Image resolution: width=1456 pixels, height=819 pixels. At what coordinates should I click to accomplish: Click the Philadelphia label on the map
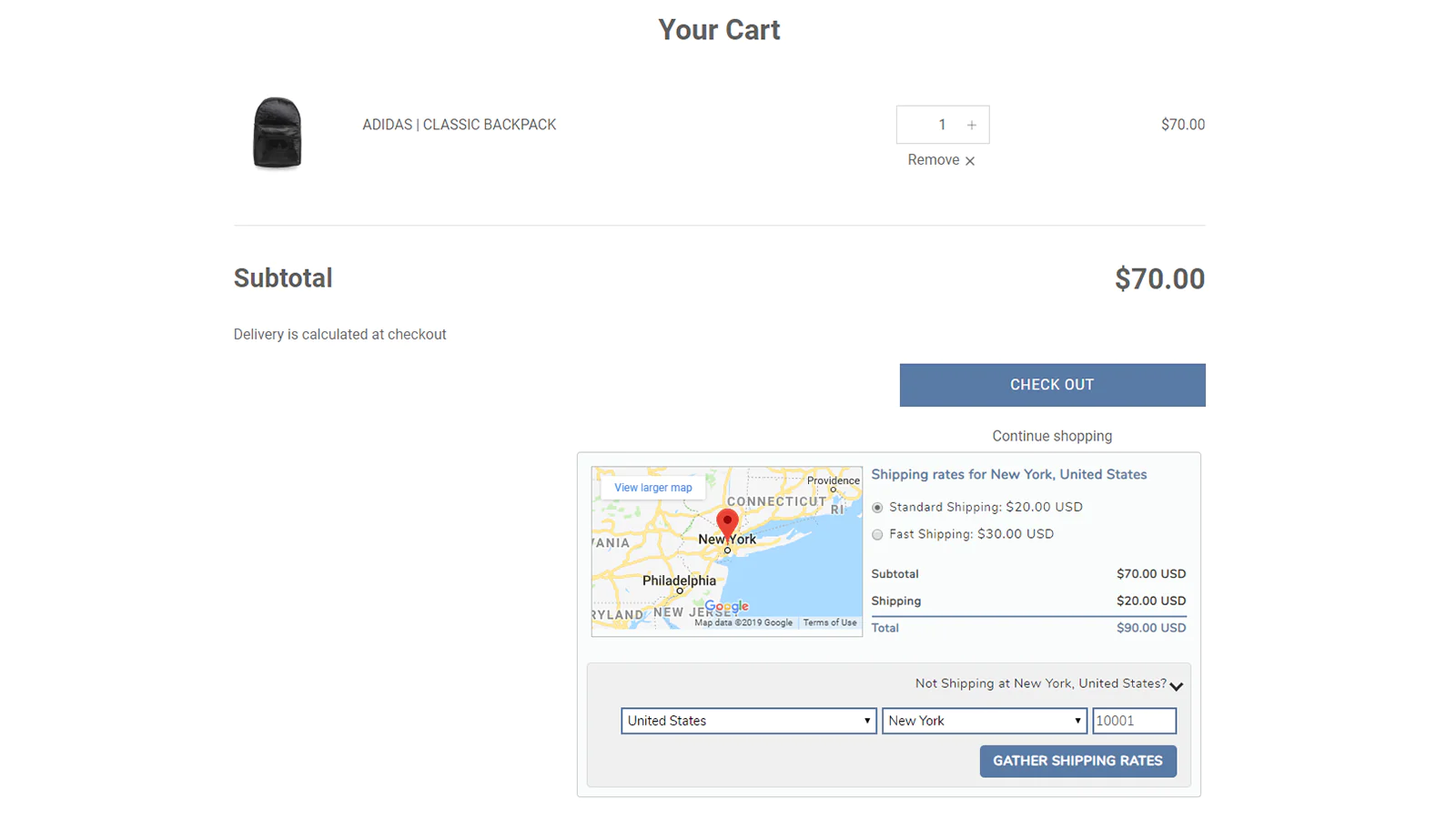(x=679, y=581)
